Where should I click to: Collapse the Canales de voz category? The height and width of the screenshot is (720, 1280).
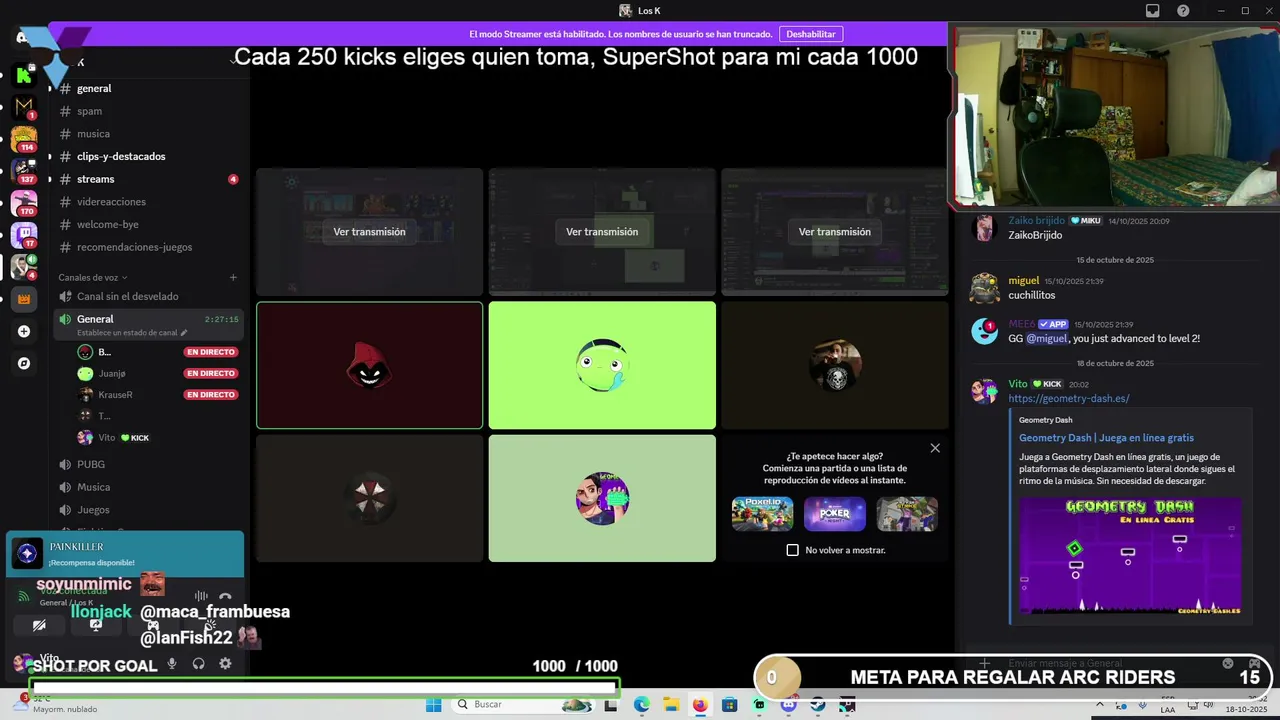[x=93, y=277]
